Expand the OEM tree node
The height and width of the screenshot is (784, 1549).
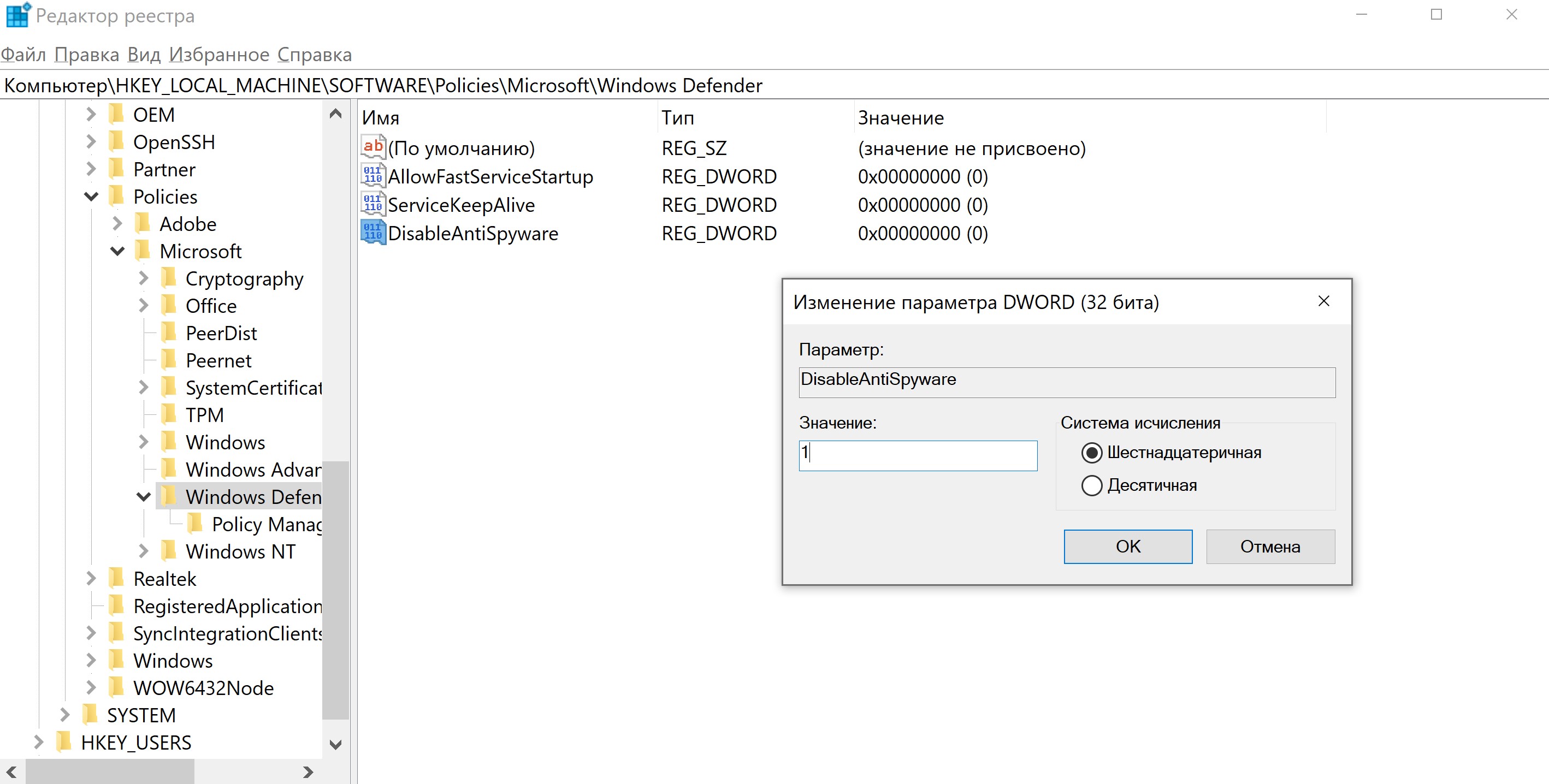pyautogui.click(x=91, y=114)
